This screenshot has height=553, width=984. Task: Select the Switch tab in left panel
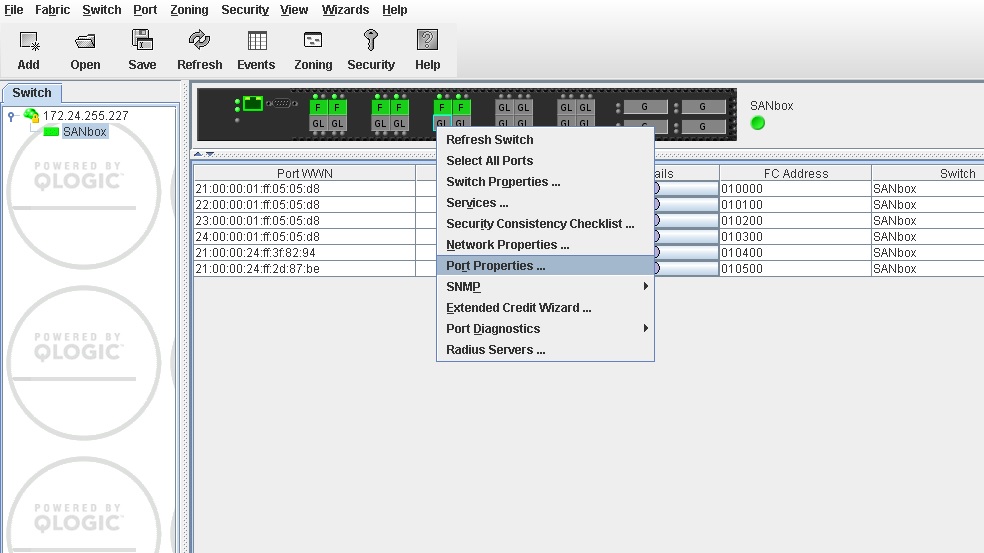click(x=32, y=93)
